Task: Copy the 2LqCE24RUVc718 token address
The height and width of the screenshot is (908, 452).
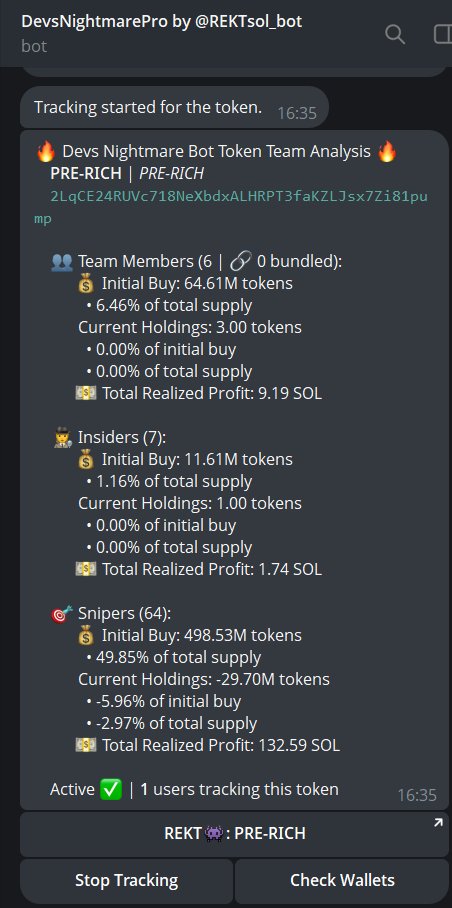Action: (230, 208)
